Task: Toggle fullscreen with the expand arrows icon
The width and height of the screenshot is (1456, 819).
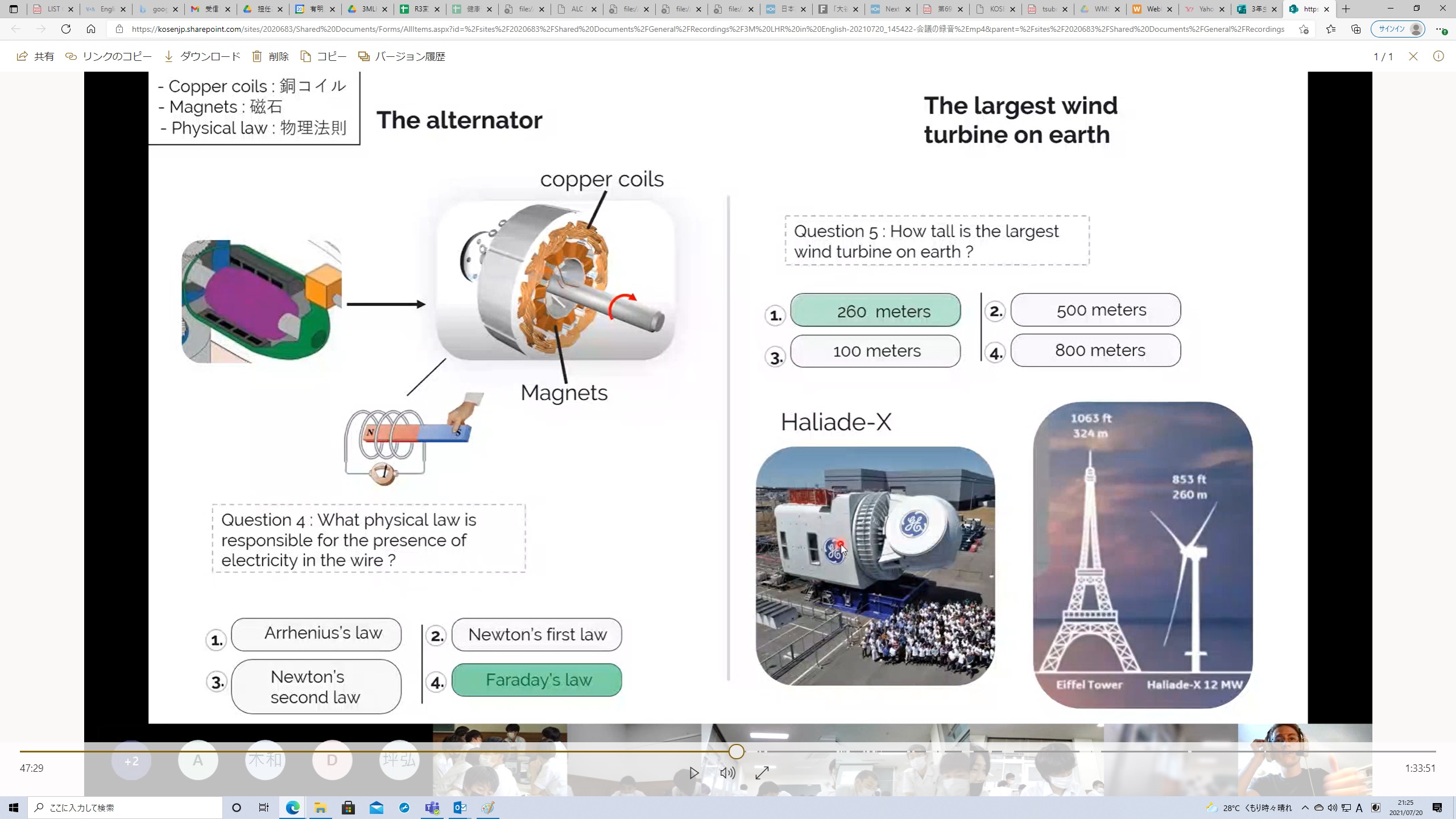Action: click(762, 773)
